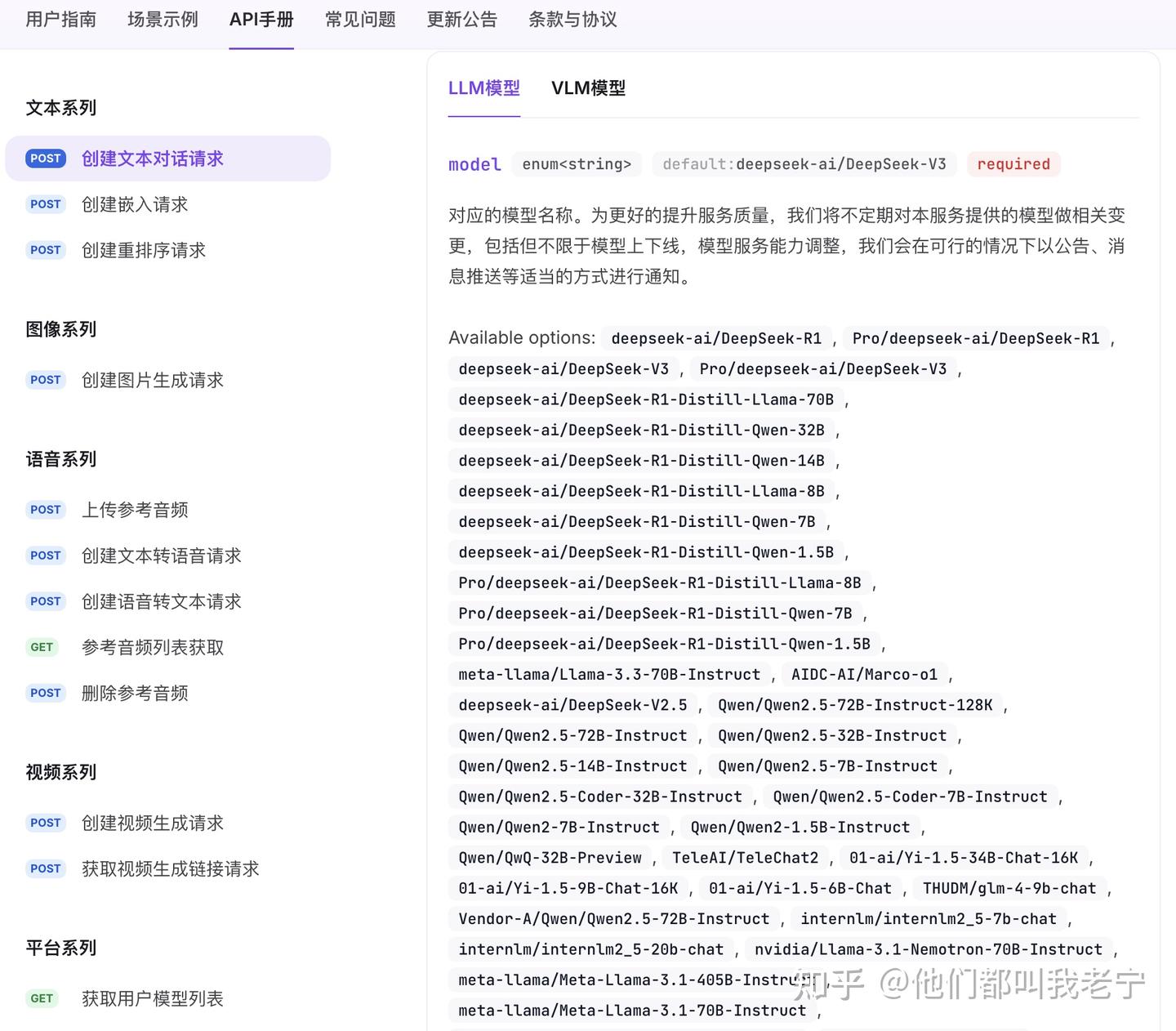
Task: Open 删除参考音频 documentation
Action: coord(135,693)
